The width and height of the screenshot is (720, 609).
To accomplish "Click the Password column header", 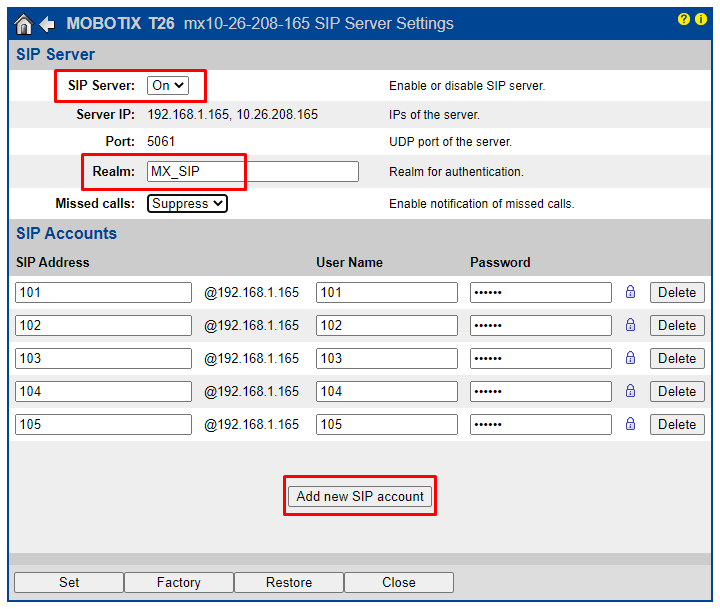I will (500, 262).
